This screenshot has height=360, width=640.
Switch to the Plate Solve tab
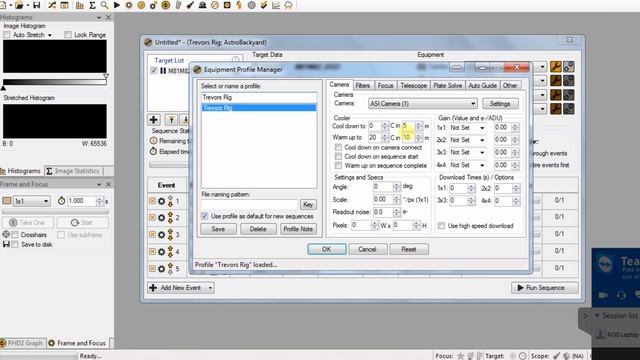[447, 85]
